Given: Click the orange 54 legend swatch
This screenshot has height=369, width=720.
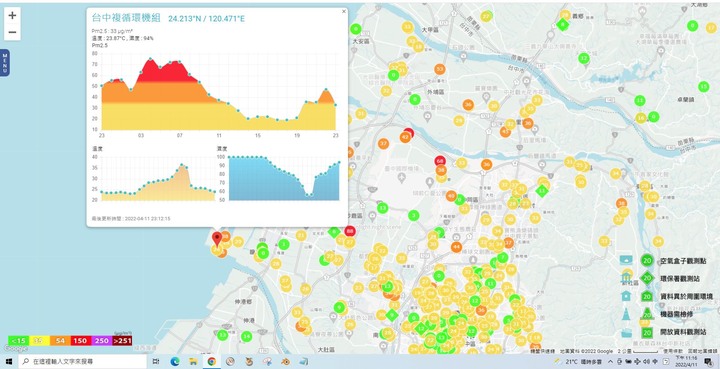Looking at the screenshot, I should [x=60, y=341].
